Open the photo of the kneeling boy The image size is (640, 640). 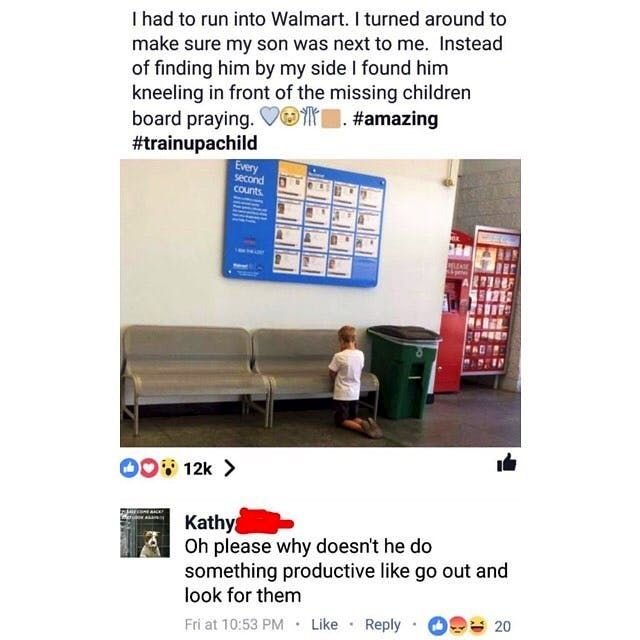pos(320,303)
